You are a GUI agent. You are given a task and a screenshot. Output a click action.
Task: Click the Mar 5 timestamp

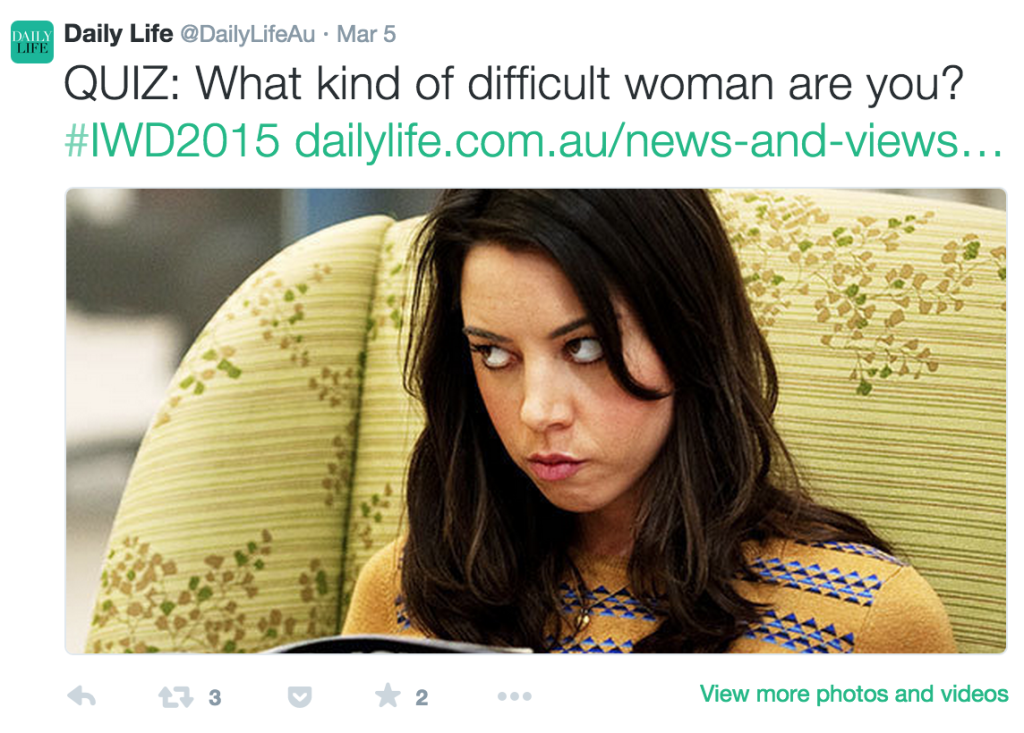tap(366, 34)
